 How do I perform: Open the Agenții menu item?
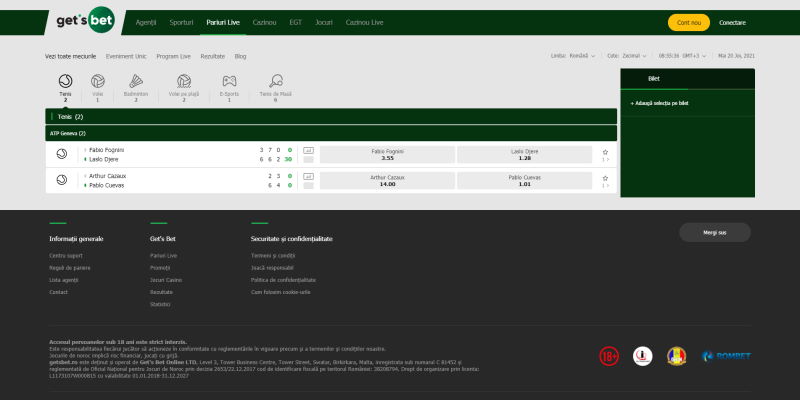point(146,22)
